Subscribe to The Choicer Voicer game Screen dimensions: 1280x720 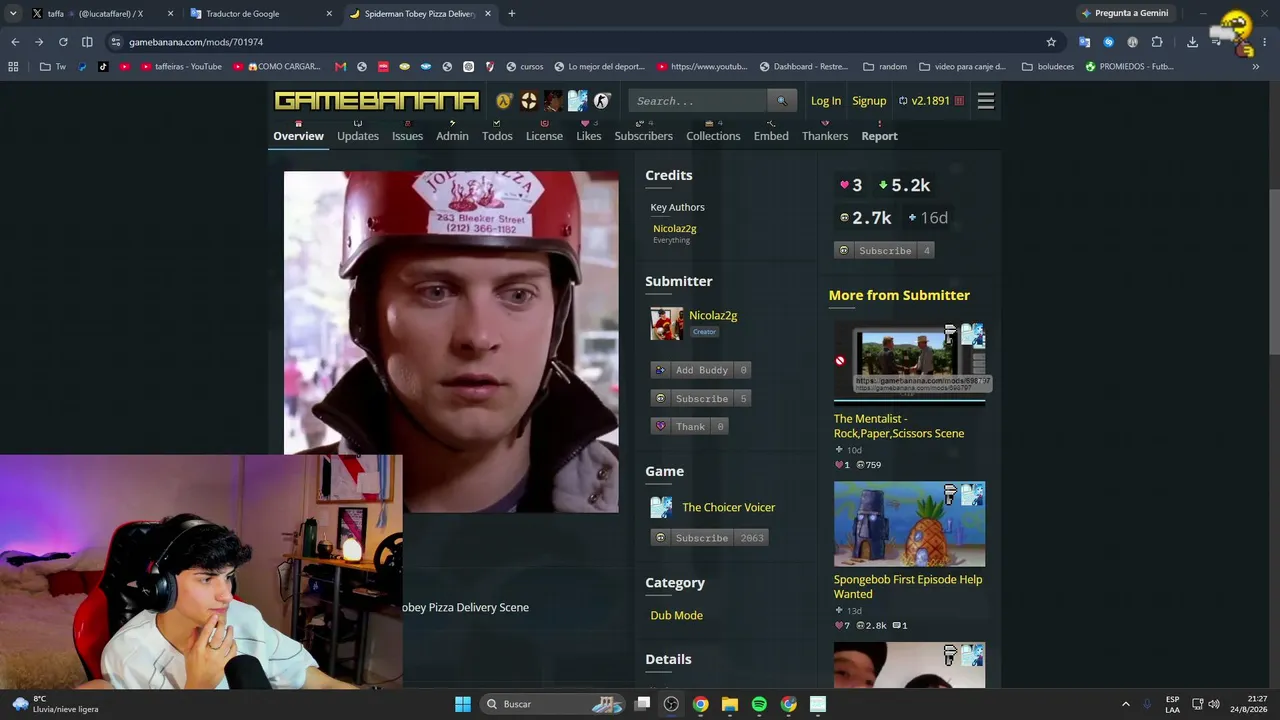tap(709, 538)
